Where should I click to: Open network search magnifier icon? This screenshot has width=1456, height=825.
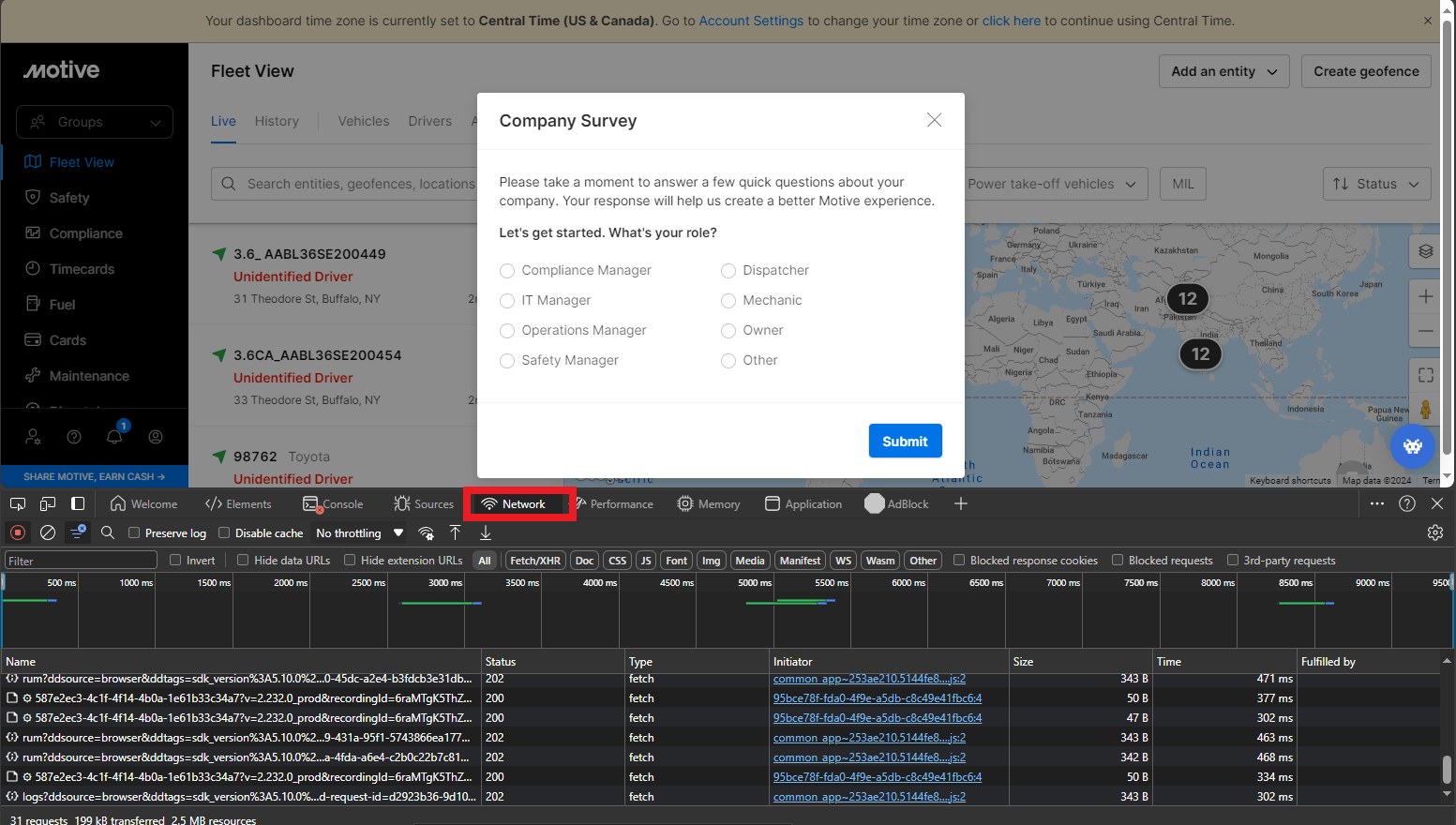[x=108, y=532]
